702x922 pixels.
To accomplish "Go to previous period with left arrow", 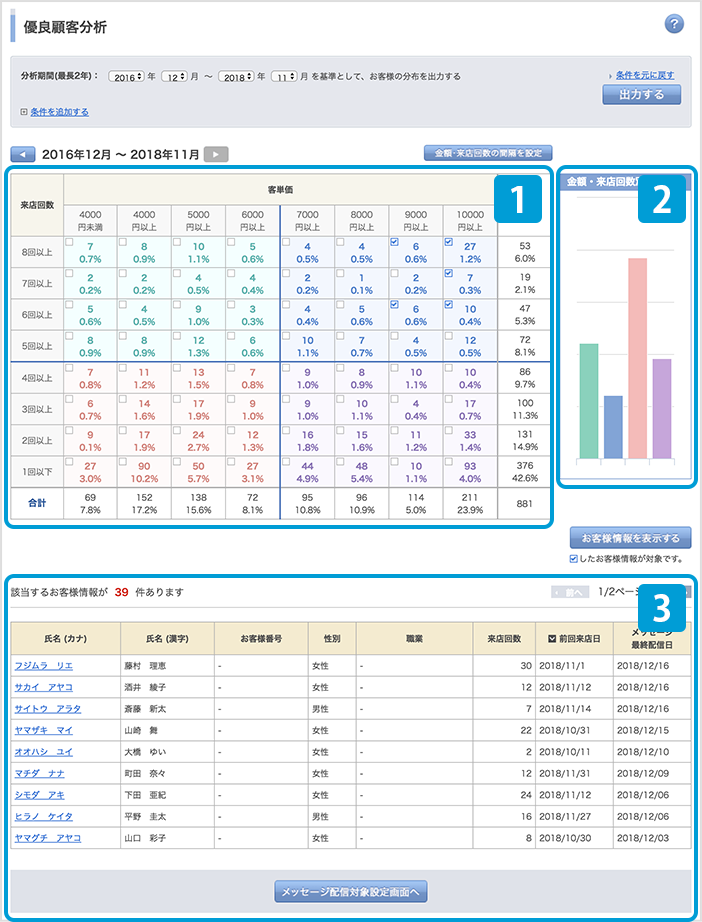I will (x=22, y=155).
